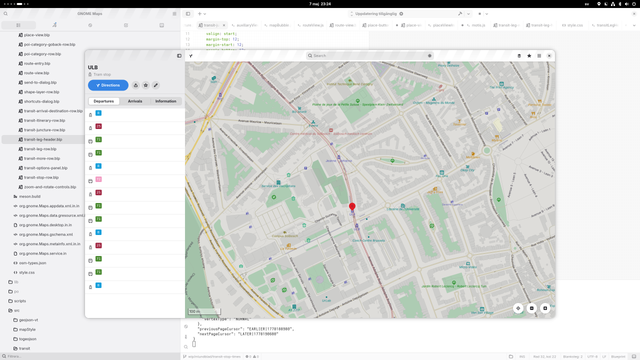Select the third sidebar panel tab icon
Screen dimensions: 640x360
(90, 25)
